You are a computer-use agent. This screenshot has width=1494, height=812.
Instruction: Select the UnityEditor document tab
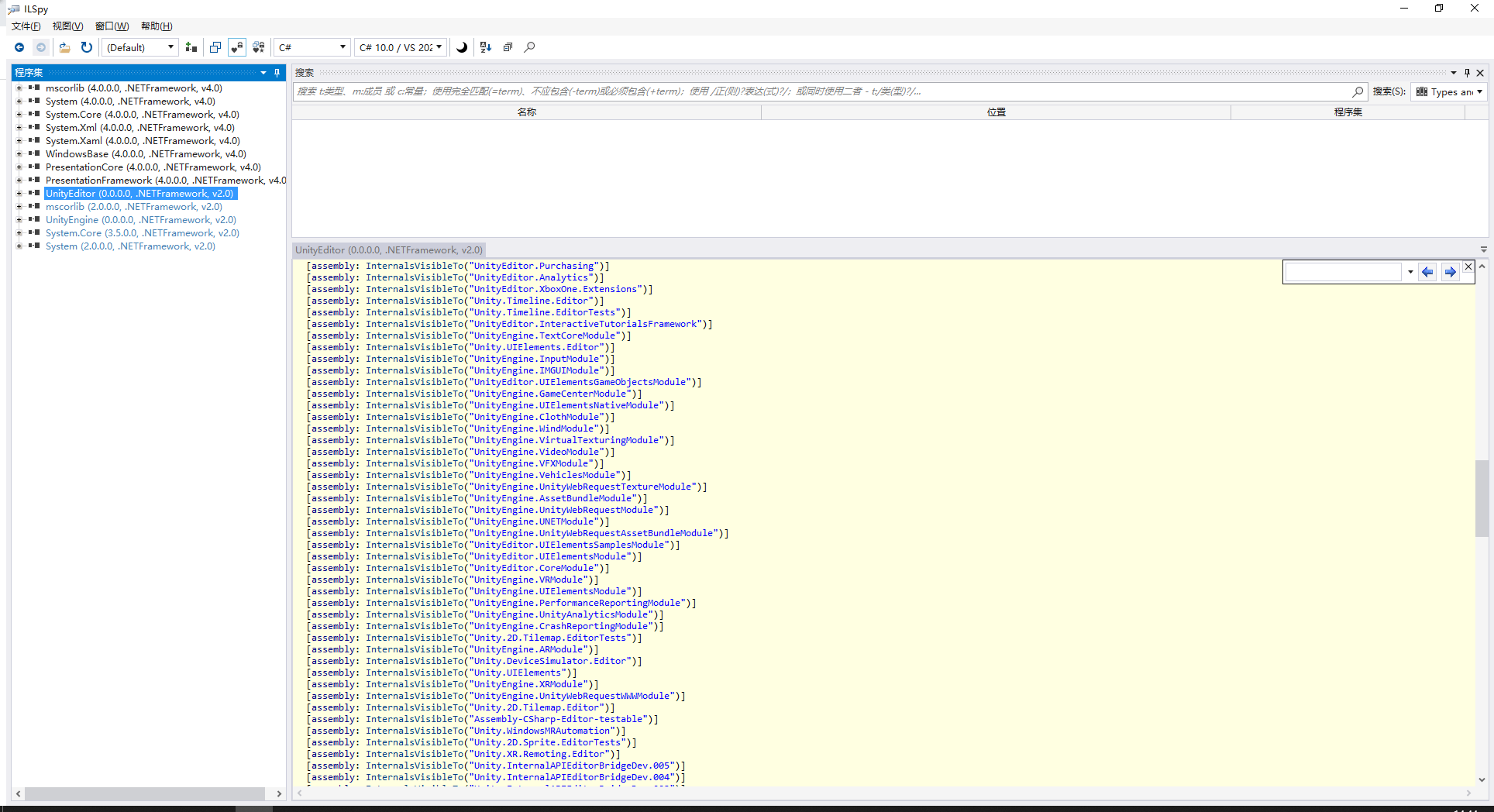[389, 250]
